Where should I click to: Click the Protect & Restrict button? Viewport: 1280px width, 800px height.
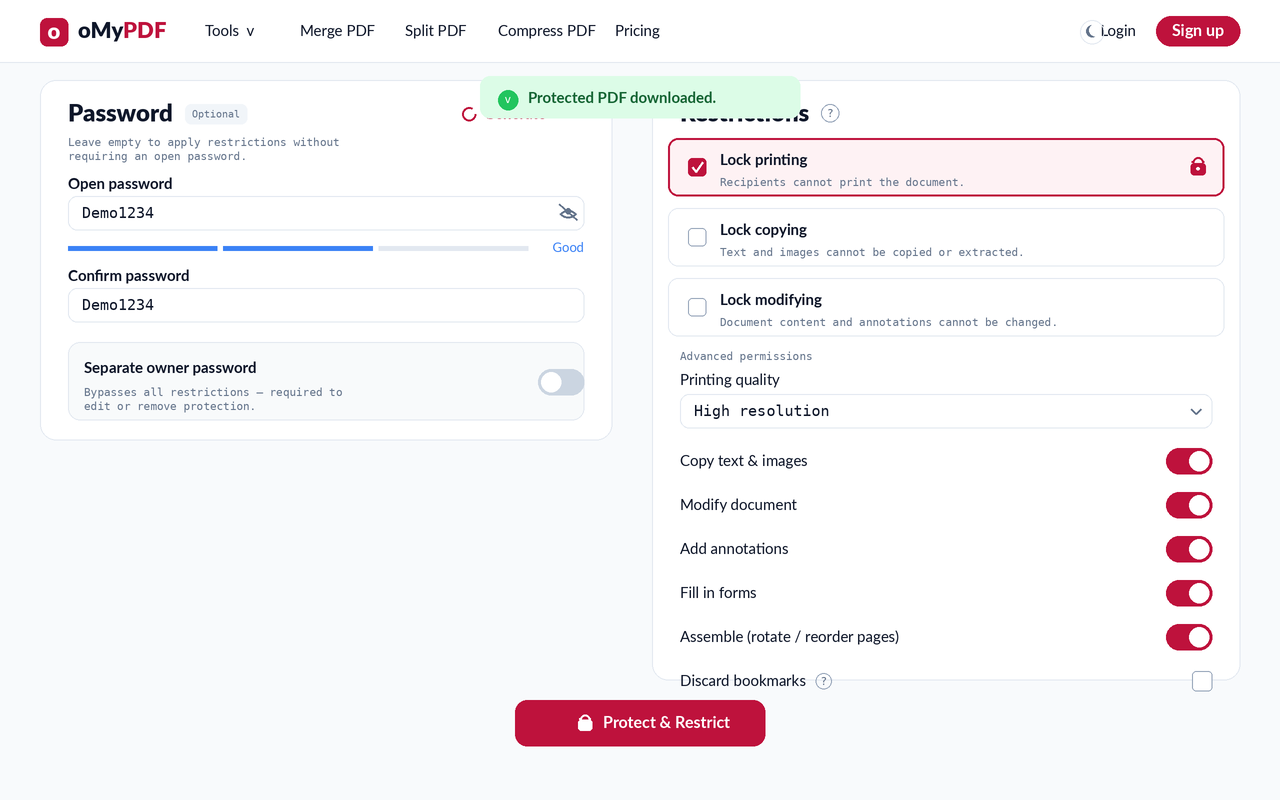pyautogui.click(x=640, y=723)
